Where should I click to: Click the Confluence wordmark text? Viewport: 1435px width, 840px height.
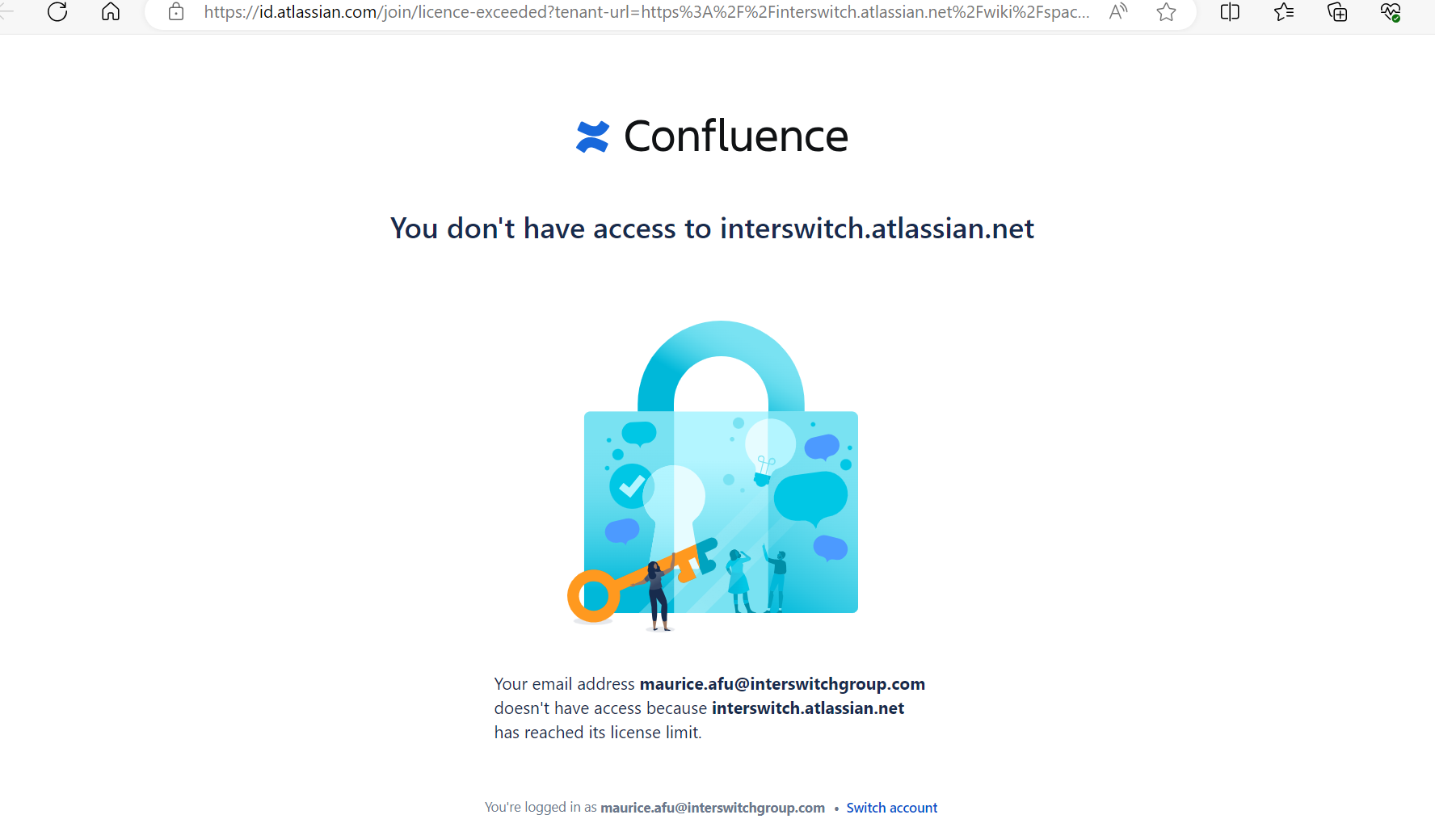(x=735, y=136)
